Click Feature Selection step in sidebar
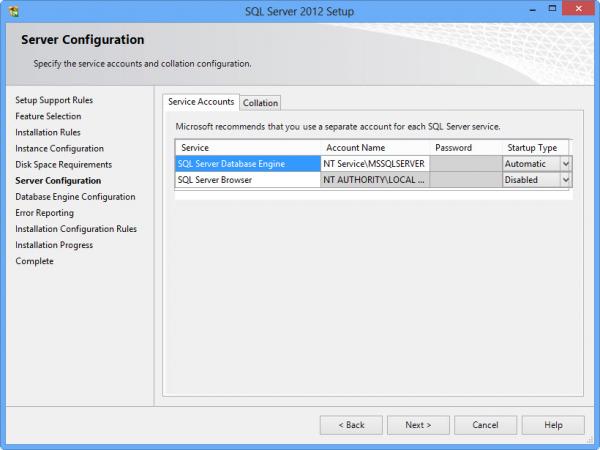Image resolution: width=600 pixels, height=450 pixels. [x=48, y=116]
